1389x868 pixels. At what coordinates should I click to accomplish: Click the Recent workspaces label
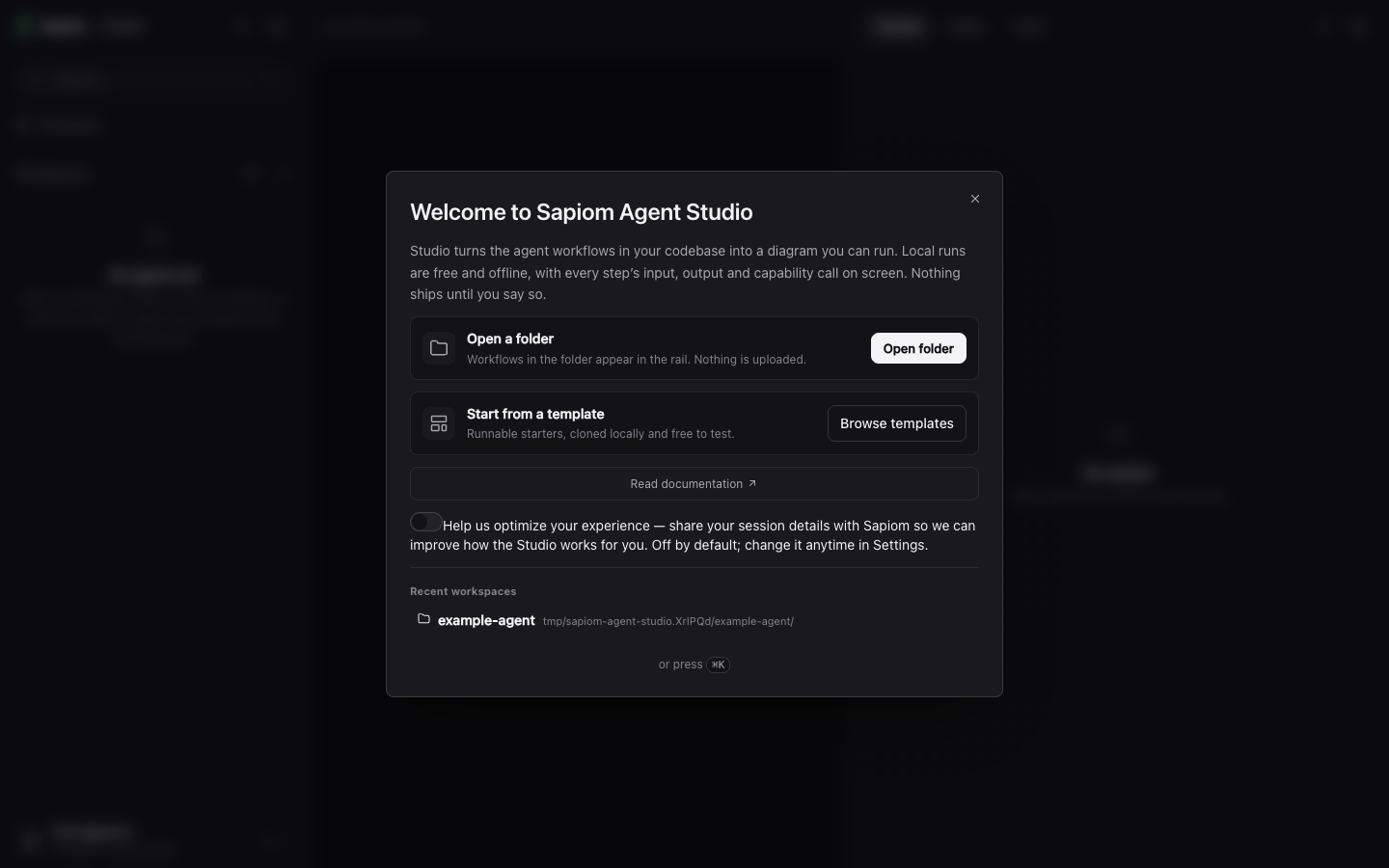[463, 591]
